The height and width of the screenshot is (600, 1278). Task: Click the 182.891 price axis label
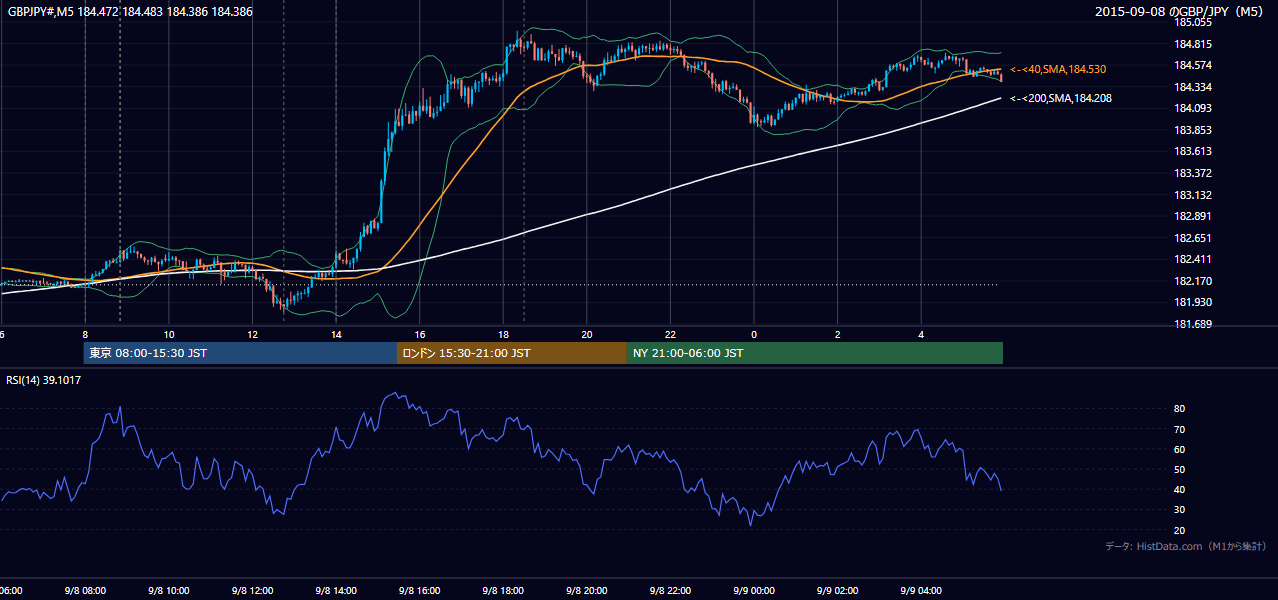point(1193,216)
